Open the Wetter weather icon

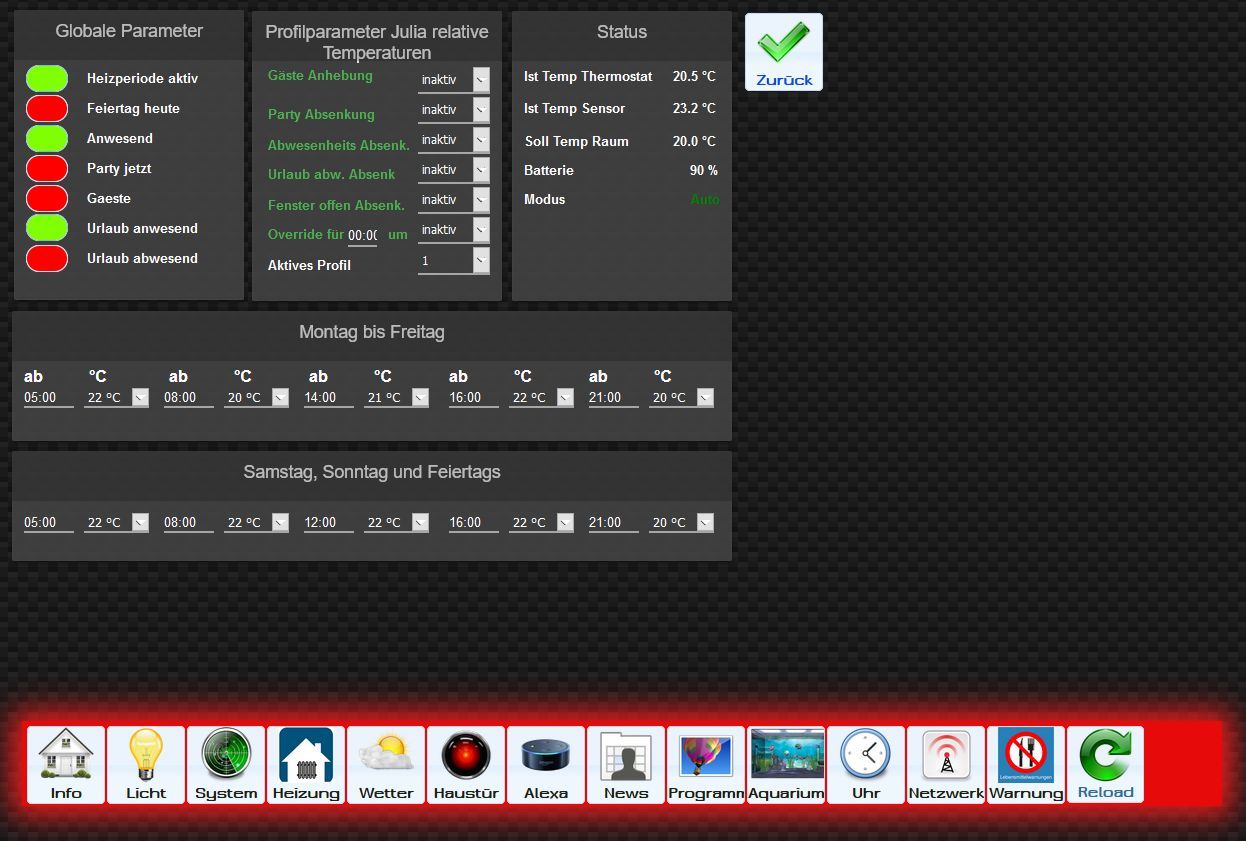[x=386, y=765]
